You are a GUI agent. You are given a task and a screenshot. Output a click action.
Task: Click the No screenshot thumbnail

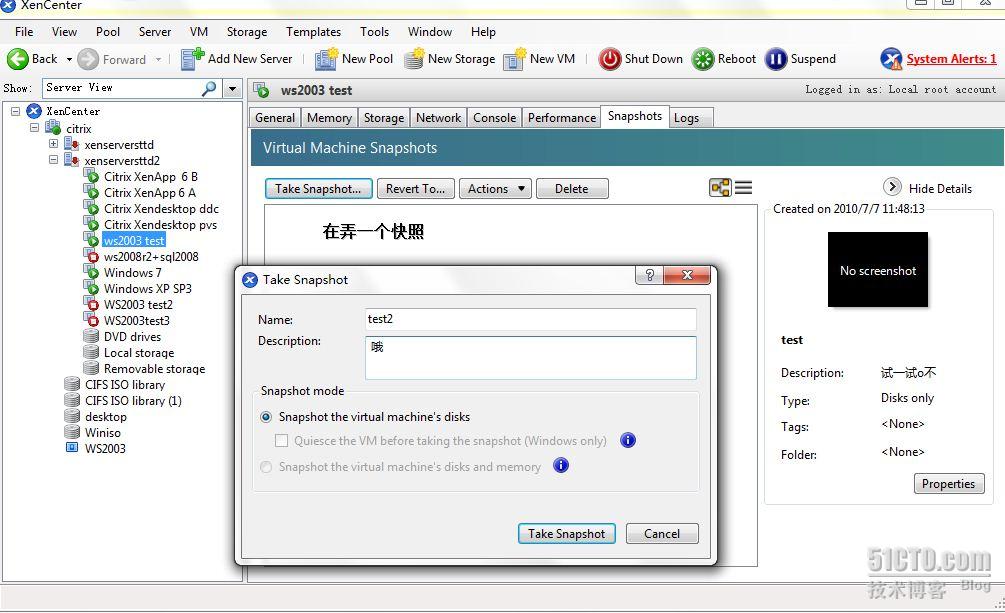click(x=877, y=269)
